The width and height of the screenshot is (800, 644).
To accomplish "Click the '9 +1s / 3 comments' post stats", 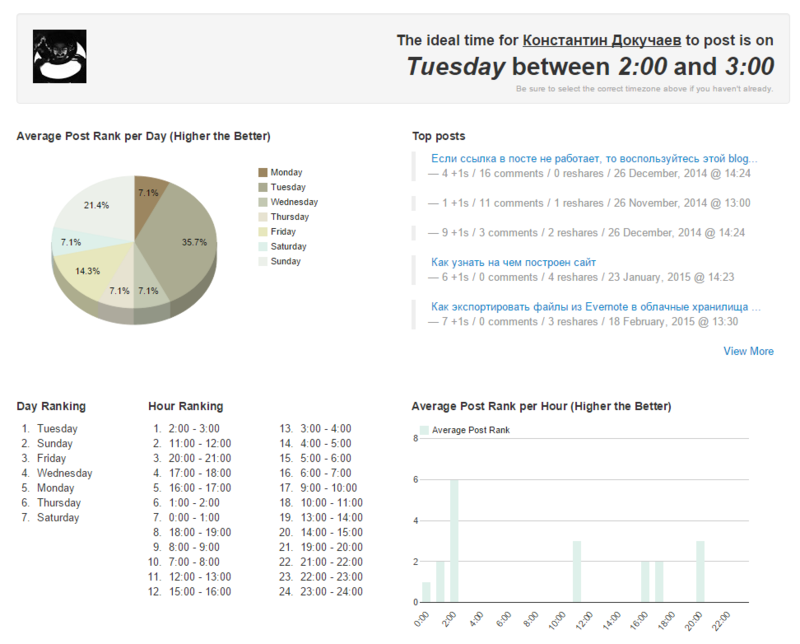I will point(586,233).
